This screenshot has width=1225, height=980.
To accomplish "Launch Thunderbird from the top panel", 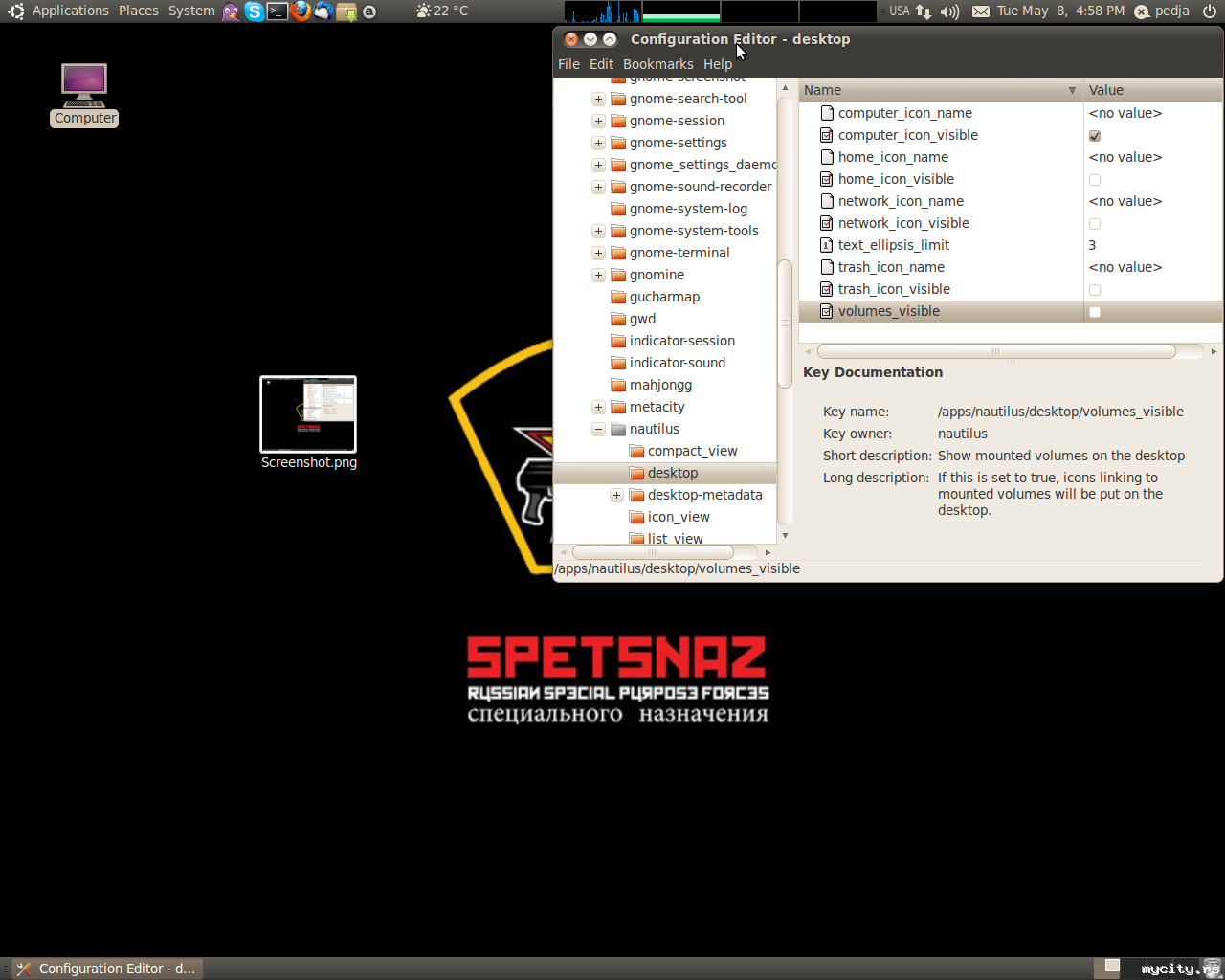I will [x=323, y=11].
